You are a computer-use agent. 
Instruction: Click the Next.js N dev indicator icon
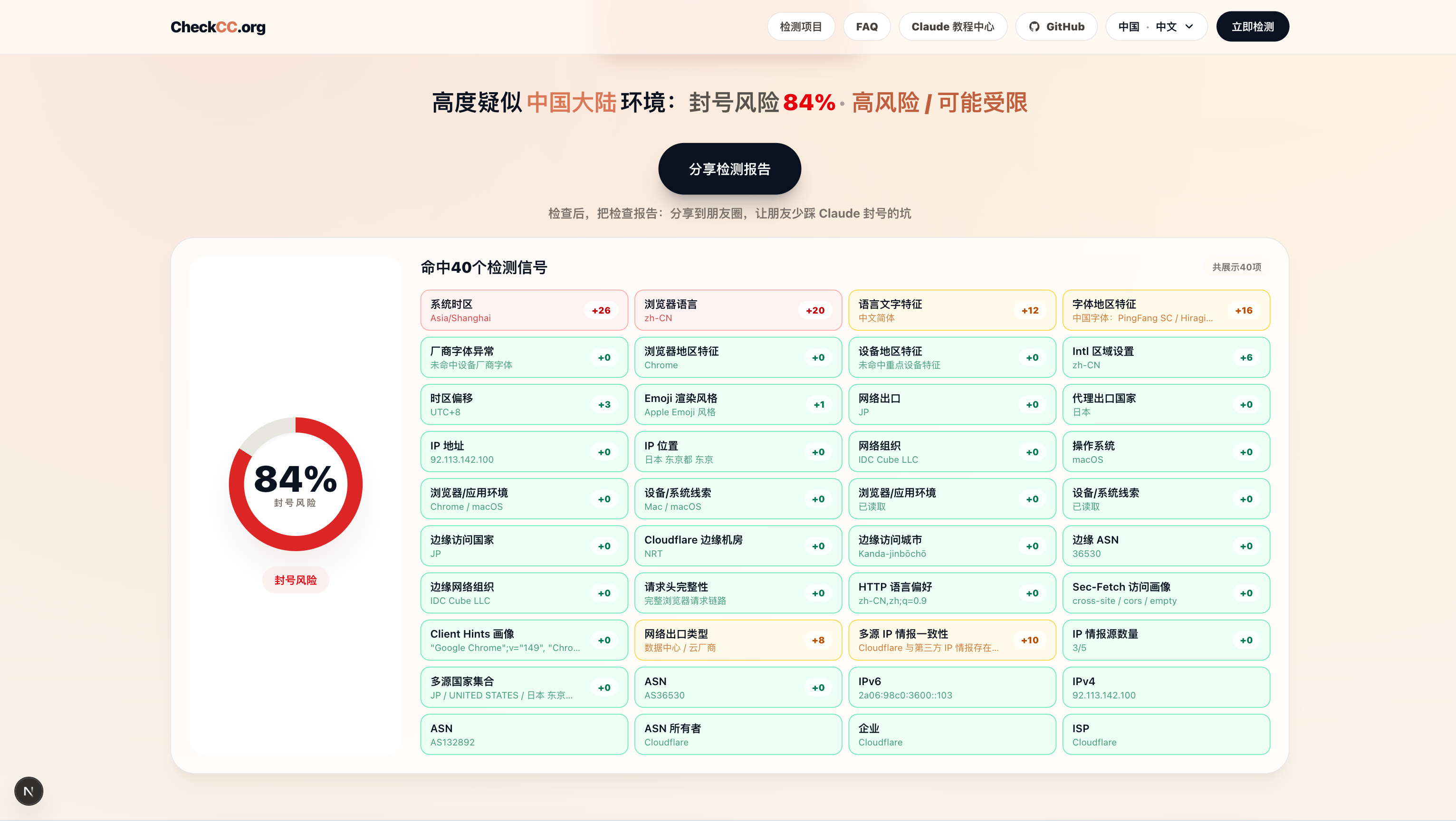(29, 791)
